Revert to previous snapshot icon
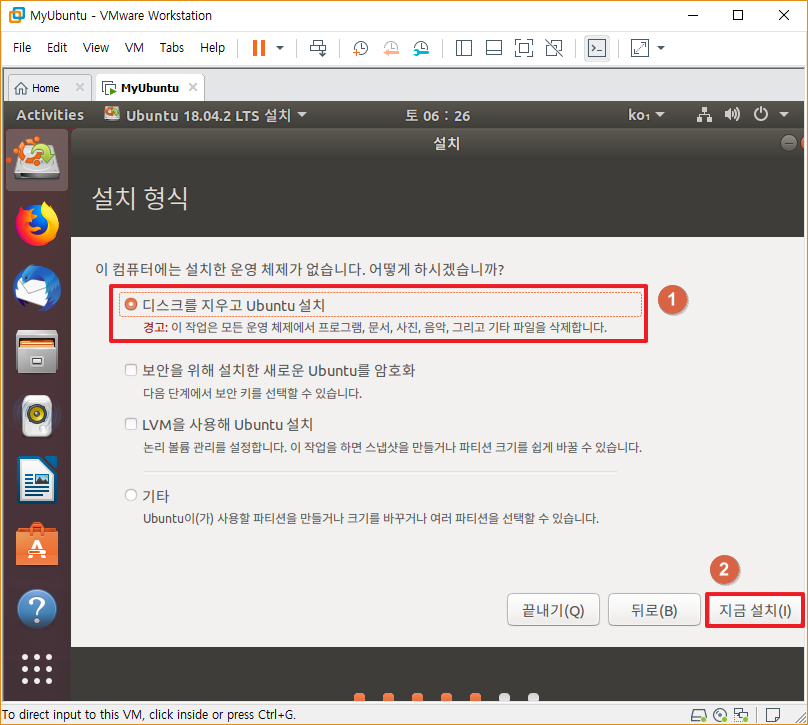 coord(391,48)
